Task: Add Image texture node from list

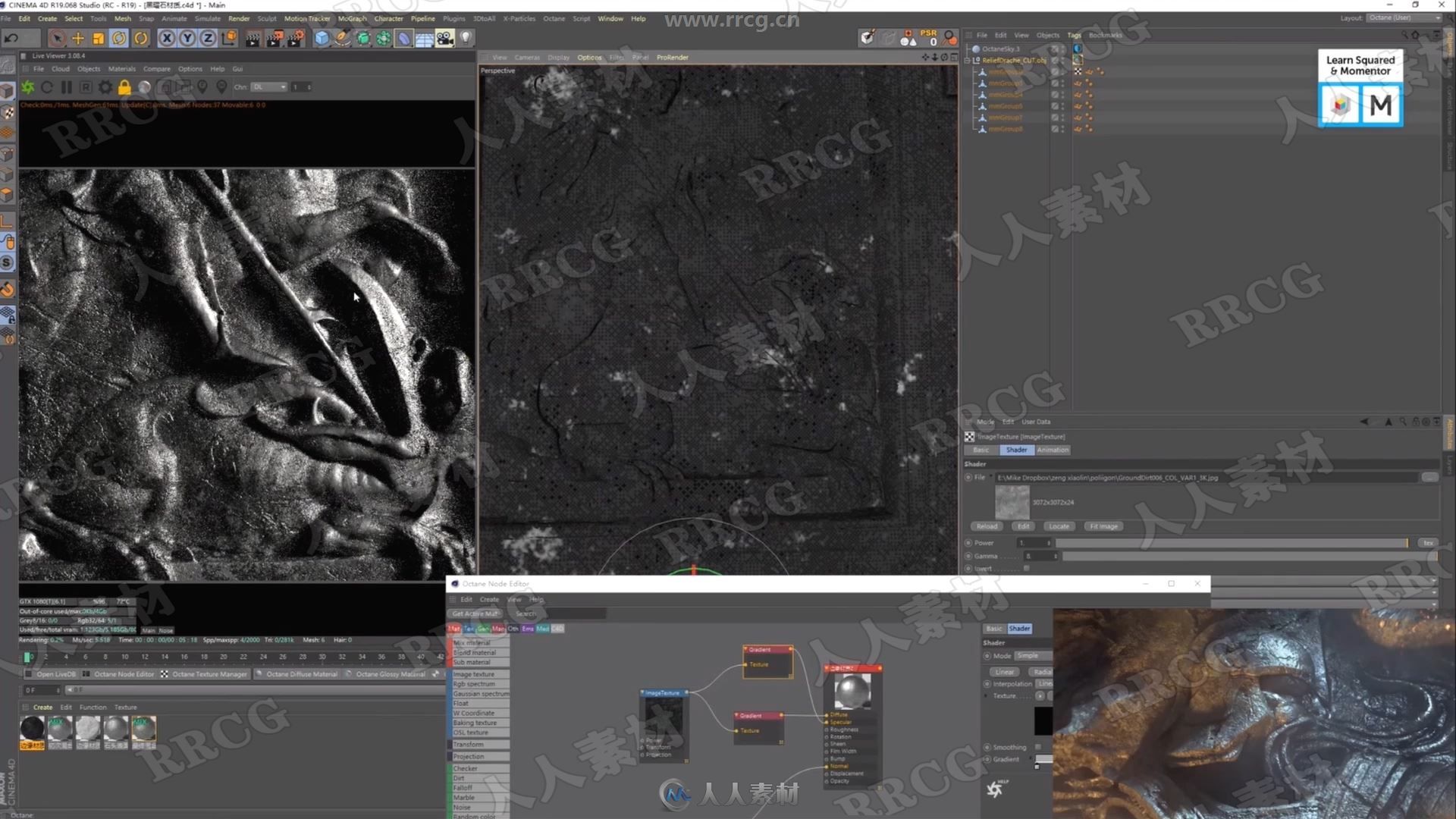Action: [480, 674]
